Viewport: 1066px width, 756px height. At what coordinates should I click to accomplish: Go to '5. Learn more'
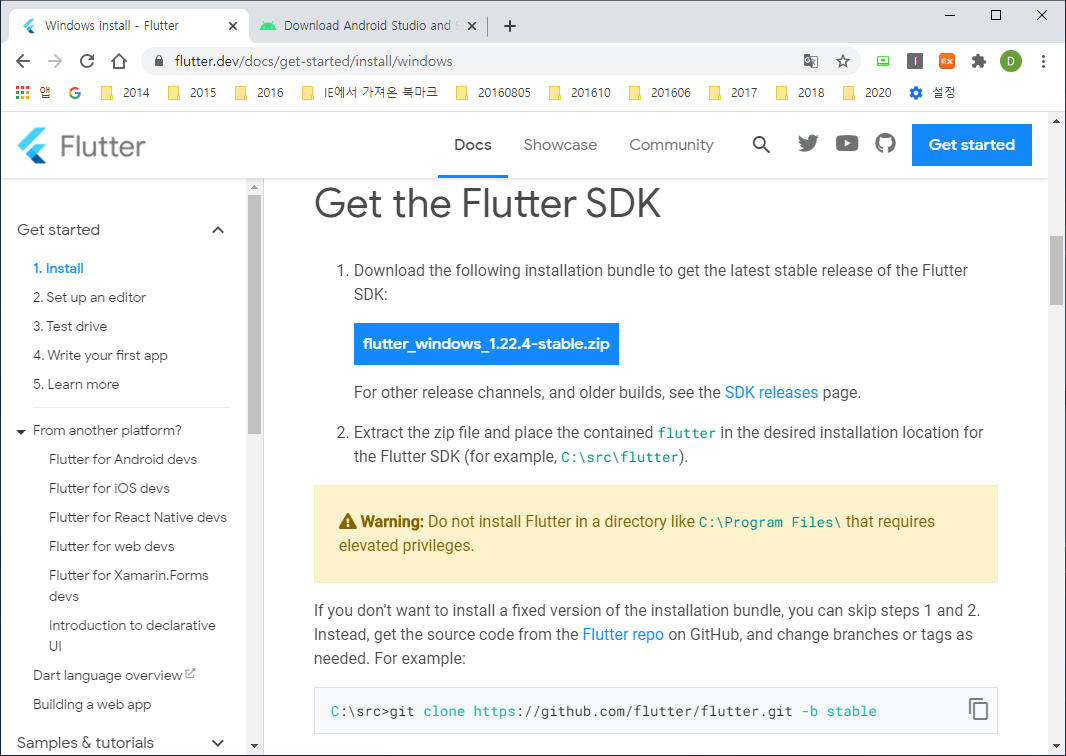(x=76, y=384)
